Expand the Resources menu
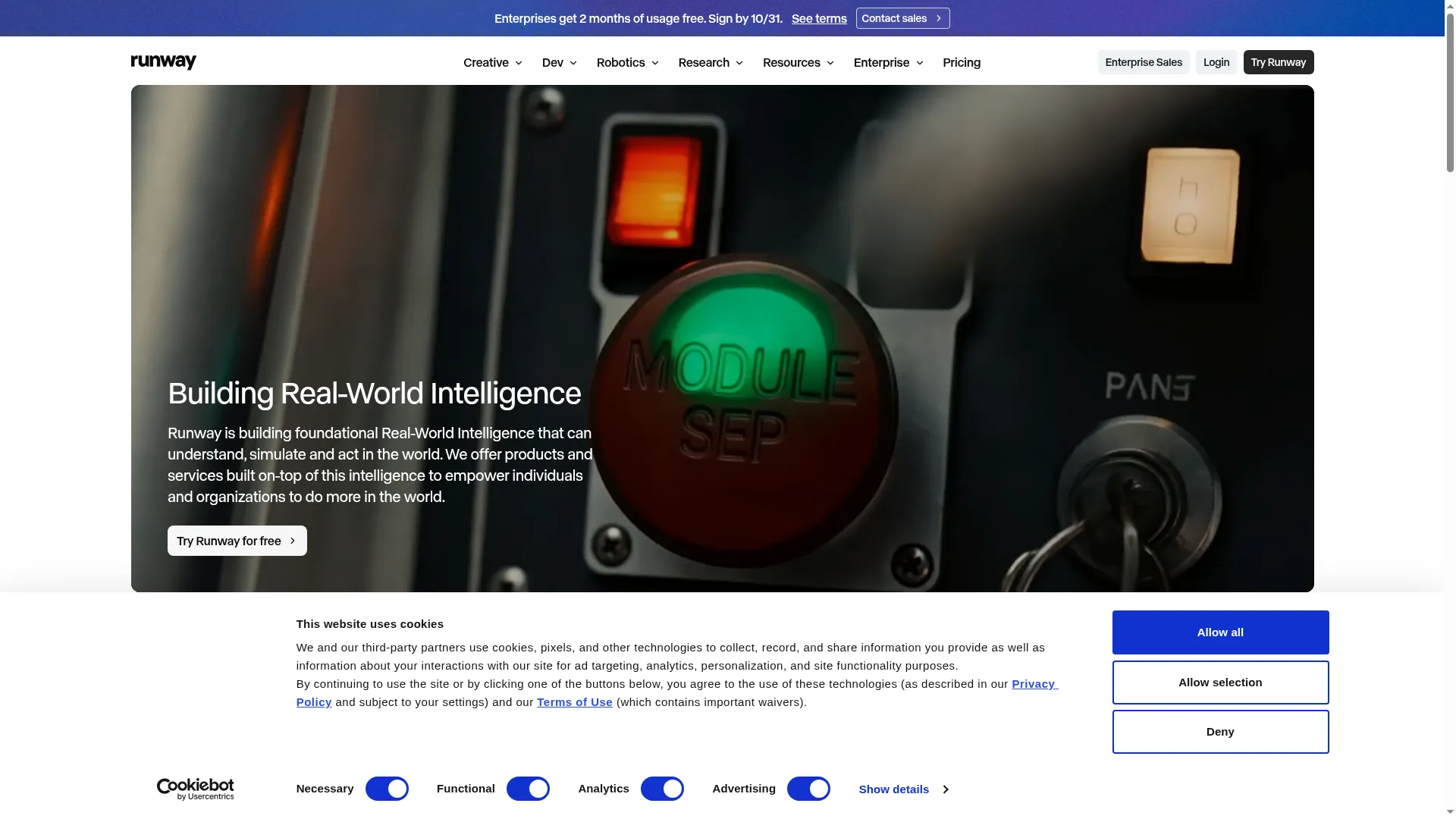1456x819 pixels. pyautogui.click(x=799, y=62)
